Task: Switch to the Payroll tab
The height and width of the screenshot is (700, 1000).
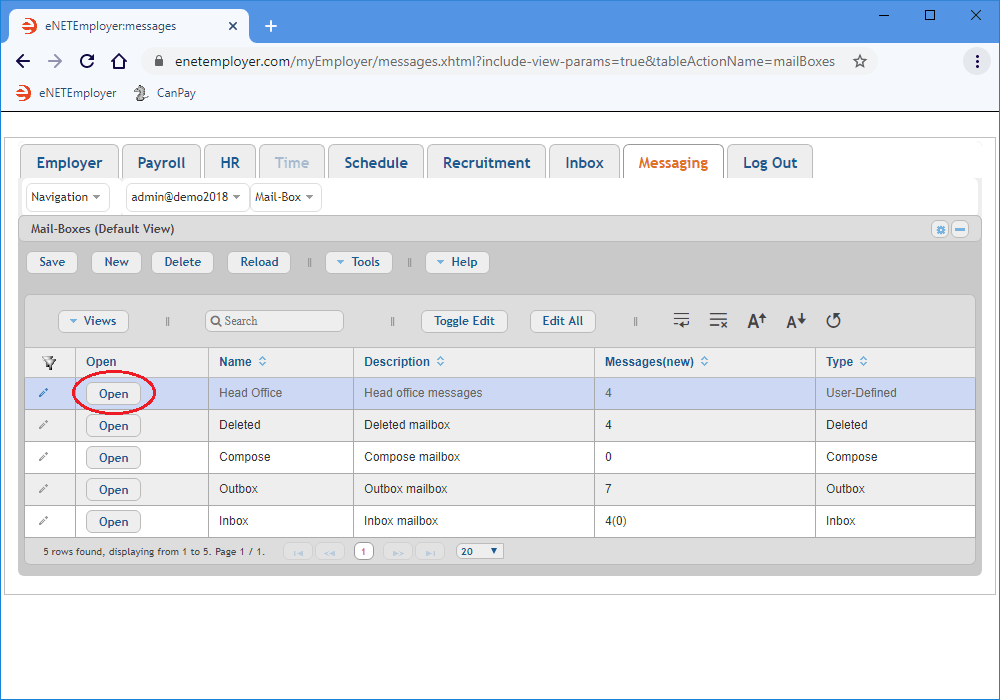Action: click(161, 162)
